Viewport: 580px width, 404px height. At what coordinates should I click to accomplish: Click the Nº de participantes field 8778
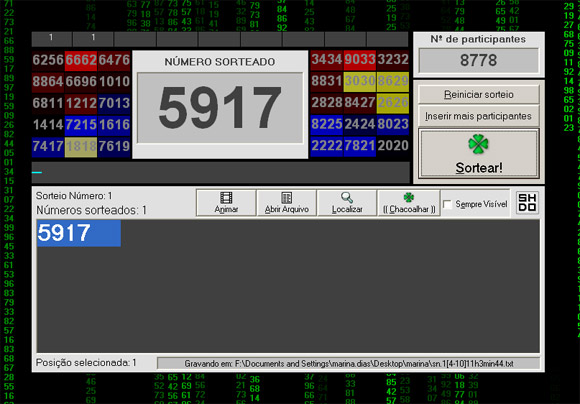pos(479,60)
